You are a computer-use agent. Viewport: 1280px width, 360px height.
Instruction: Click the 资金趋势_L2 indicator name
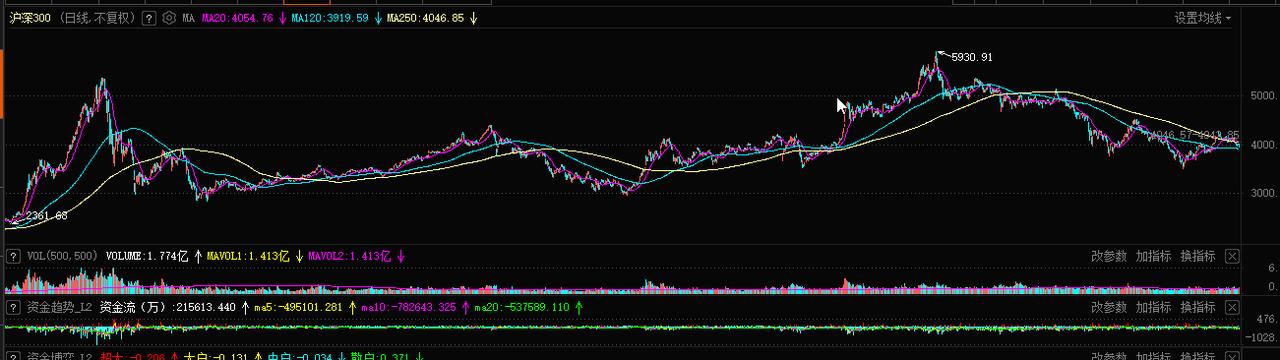tap(59, 307)
